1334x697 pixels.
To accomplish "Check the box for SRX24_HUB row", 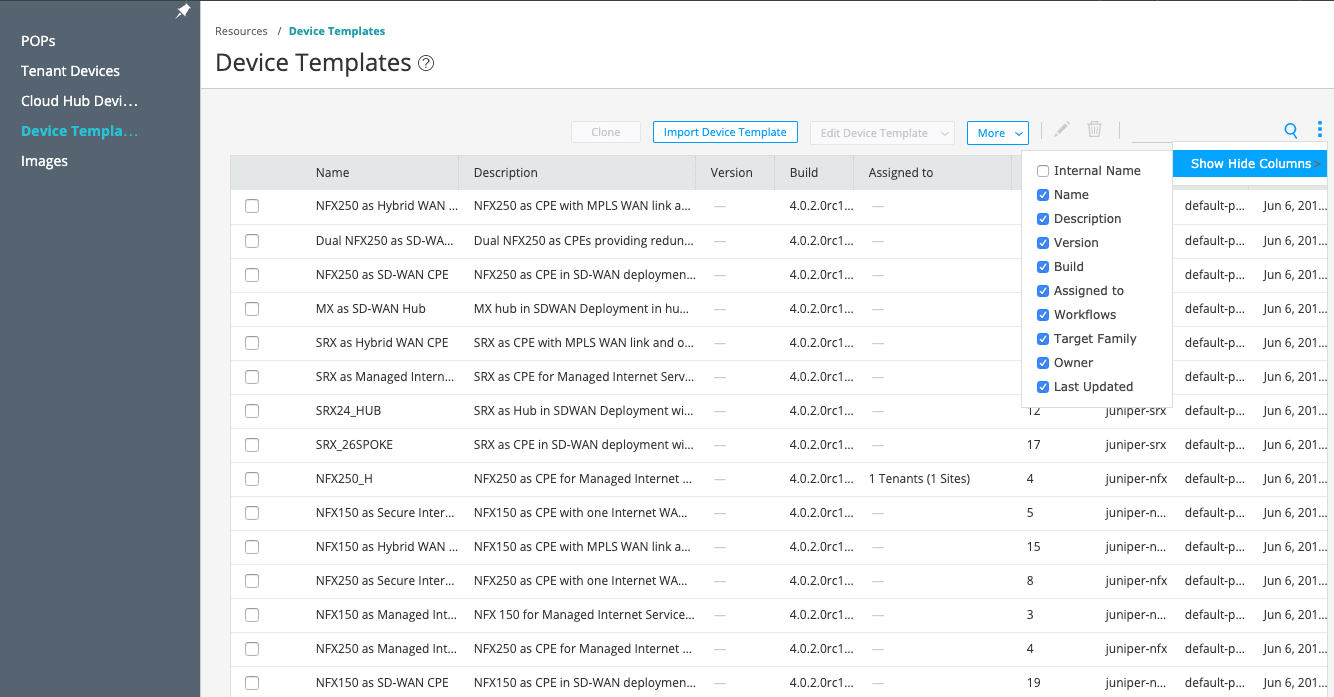I will (251, 410).
